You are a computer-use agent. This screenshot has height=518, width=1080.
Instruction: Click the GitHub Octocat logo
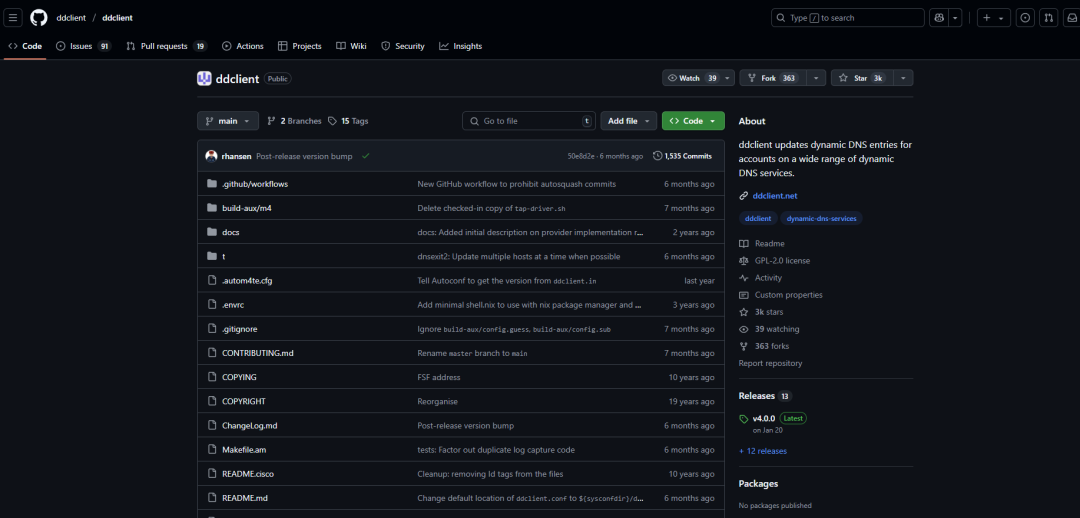coord(39,18)
